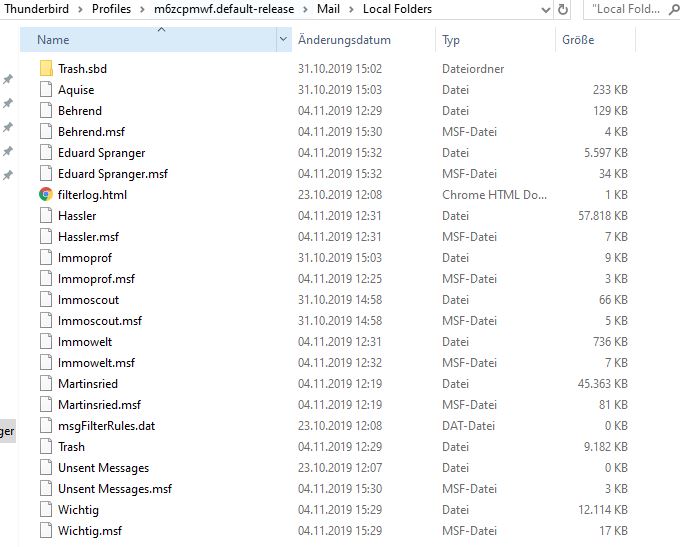Click the 5.597 KB size of Eduard Spranger
The image size is (680, 547).
click(x=606, y=153)
